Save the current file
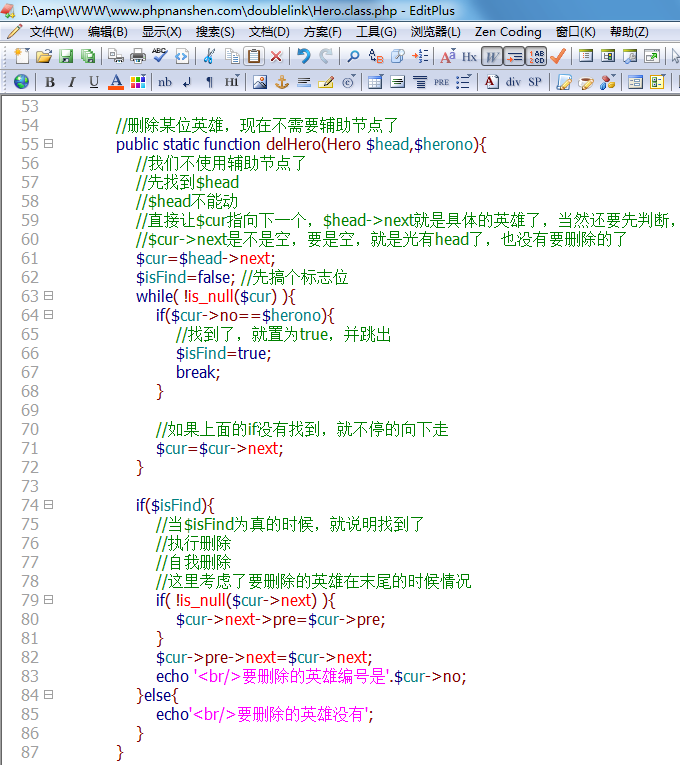The image size is (680, 765). click(66, 57)
